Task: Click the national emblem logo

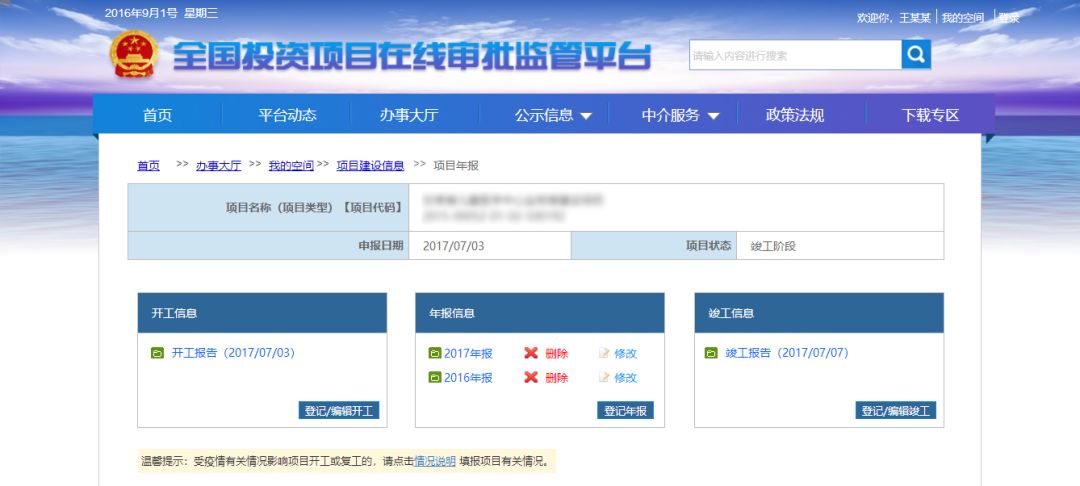Action: 133,55
